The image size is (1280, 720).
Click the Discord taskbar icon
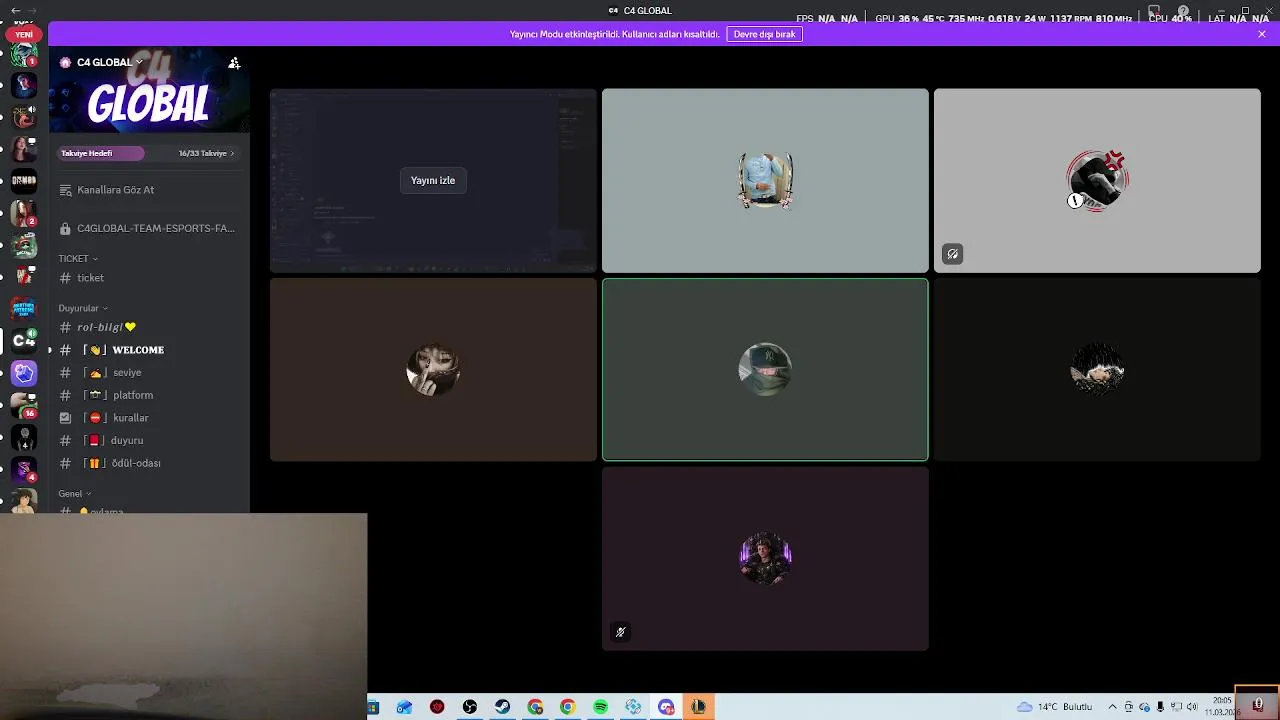[666, 707]
